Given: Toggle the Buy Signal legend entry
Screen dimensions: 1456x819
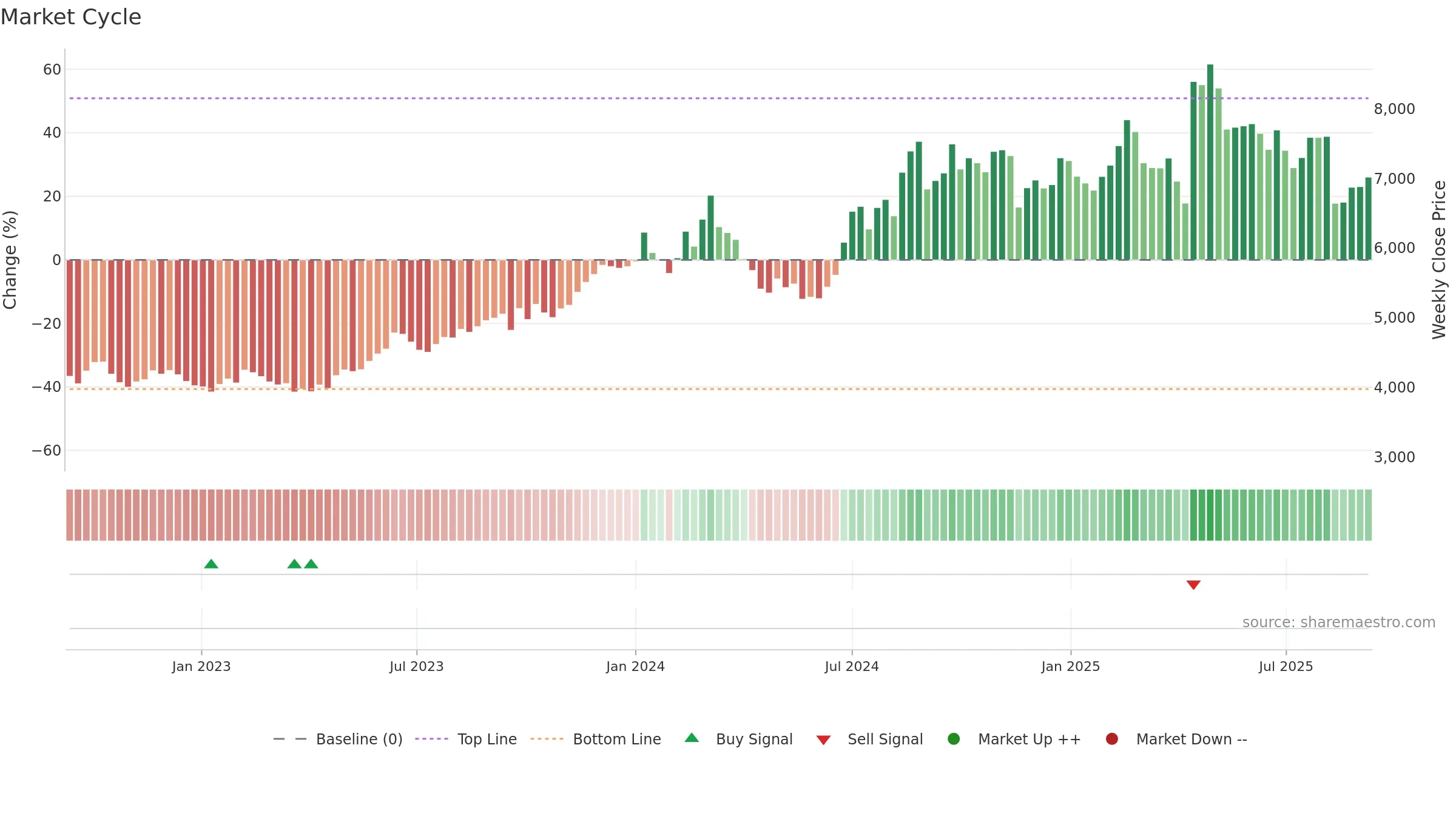Looking at the screenshot, I should 738,739.
